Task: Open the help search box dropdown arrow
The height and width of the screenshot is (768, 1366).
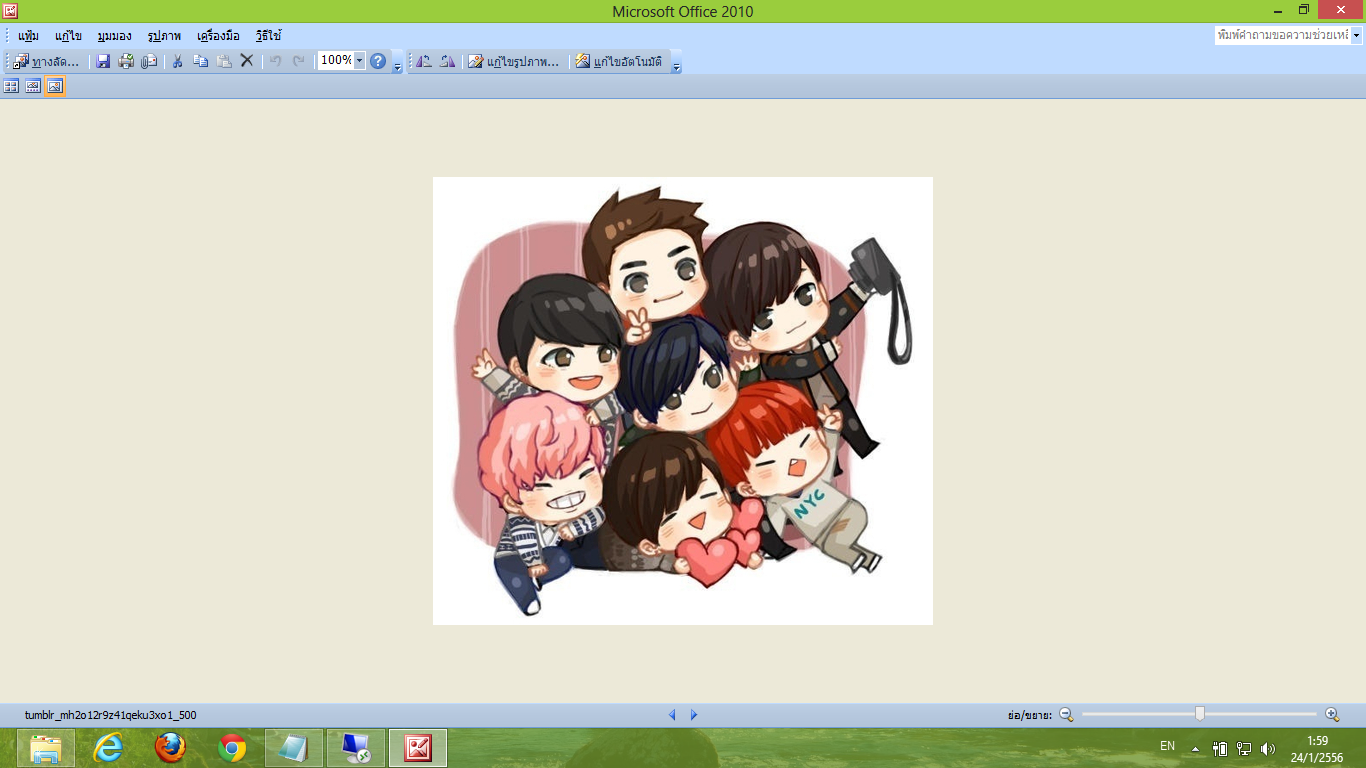Action: click(1357, 36)
